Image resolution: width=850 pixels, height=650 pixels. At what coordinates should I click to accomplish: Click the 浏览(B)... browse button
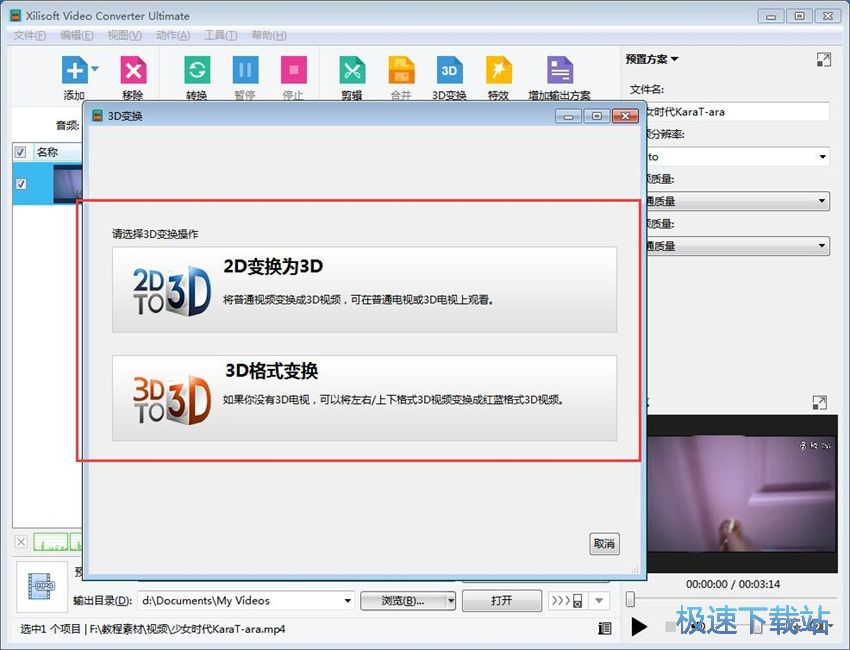(403, 601)
